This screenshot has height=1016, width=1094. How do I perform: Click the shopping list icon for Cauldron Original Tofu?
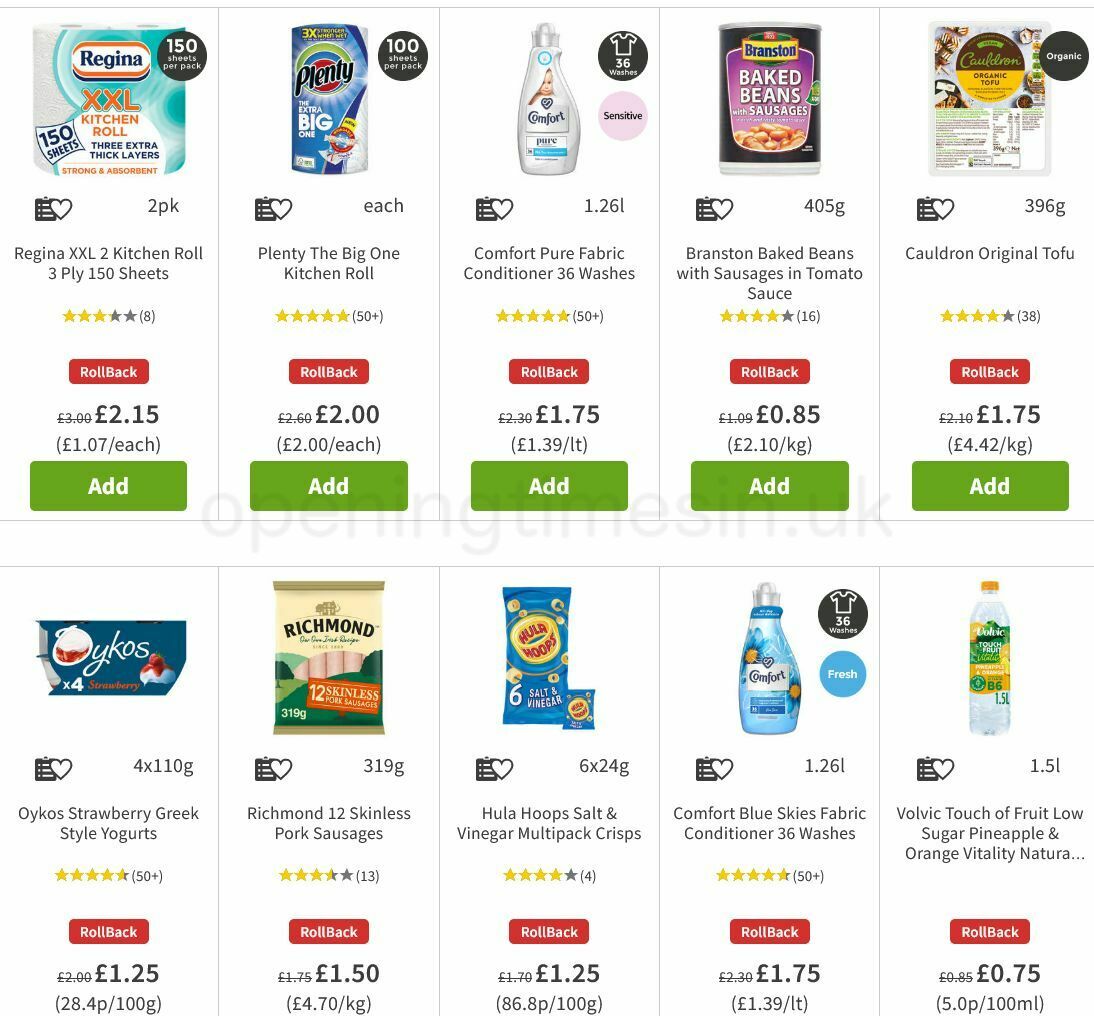click(x=925, y=207)
